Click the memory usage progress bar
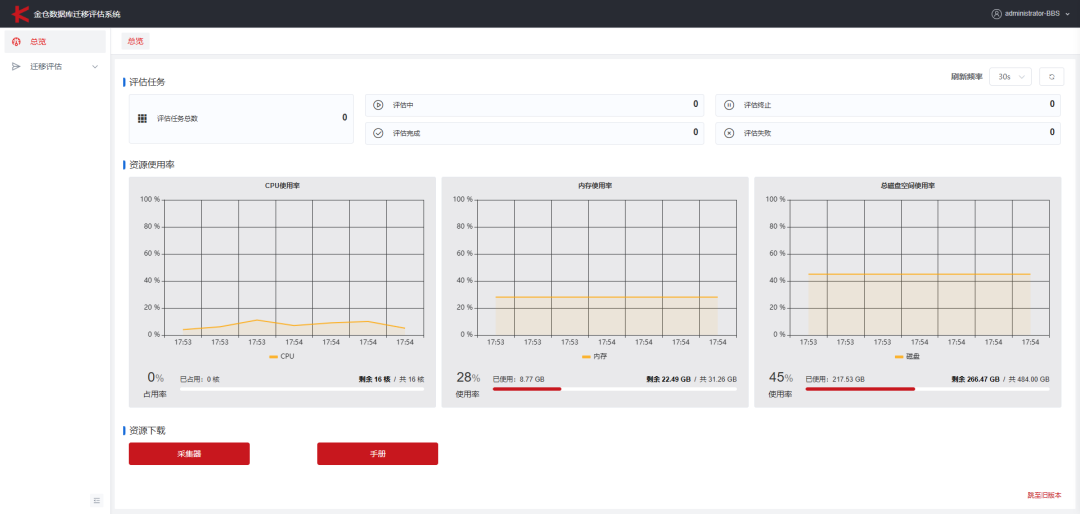 [614, 389]
